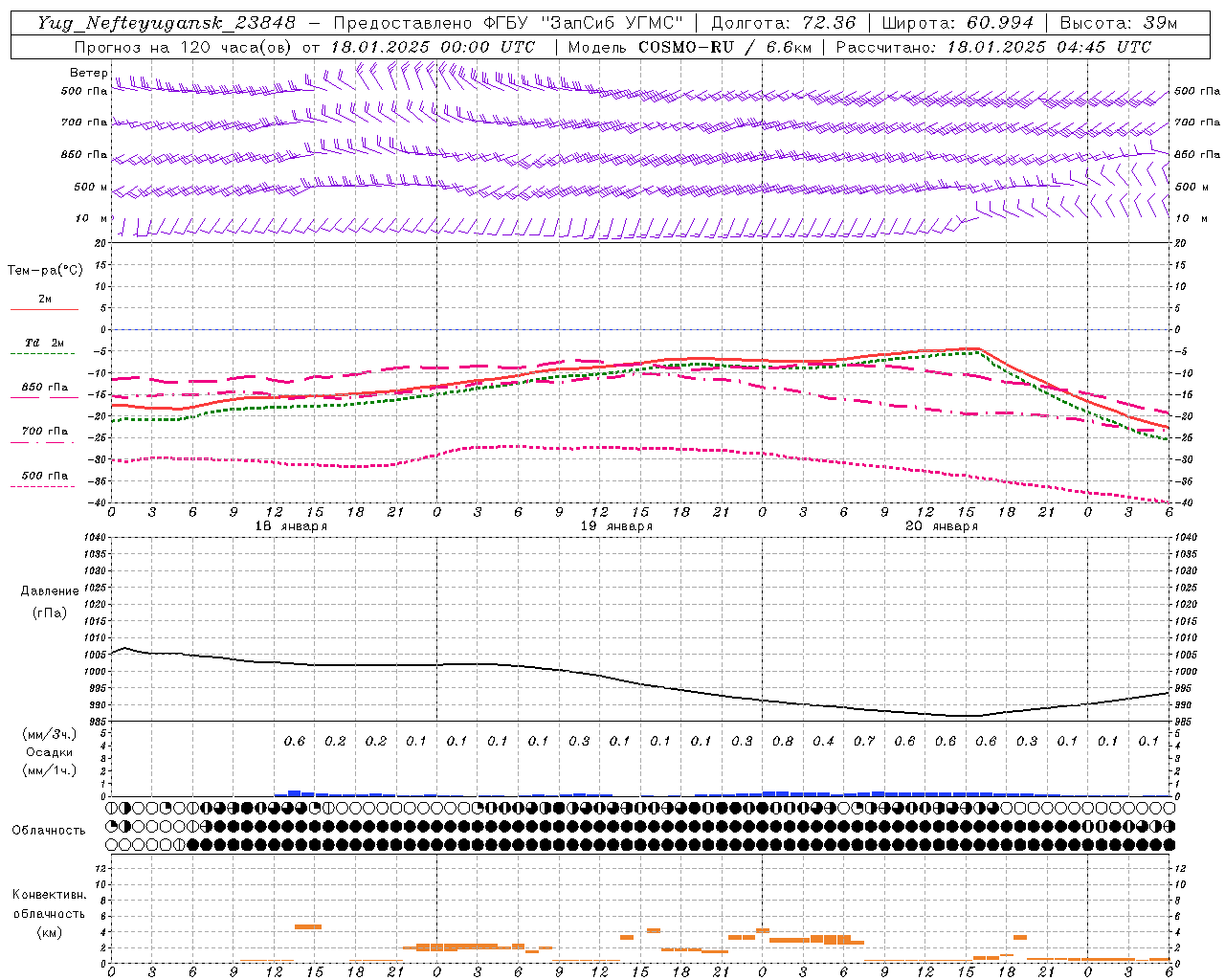Click the 18 января date label

tap(291, 526)
